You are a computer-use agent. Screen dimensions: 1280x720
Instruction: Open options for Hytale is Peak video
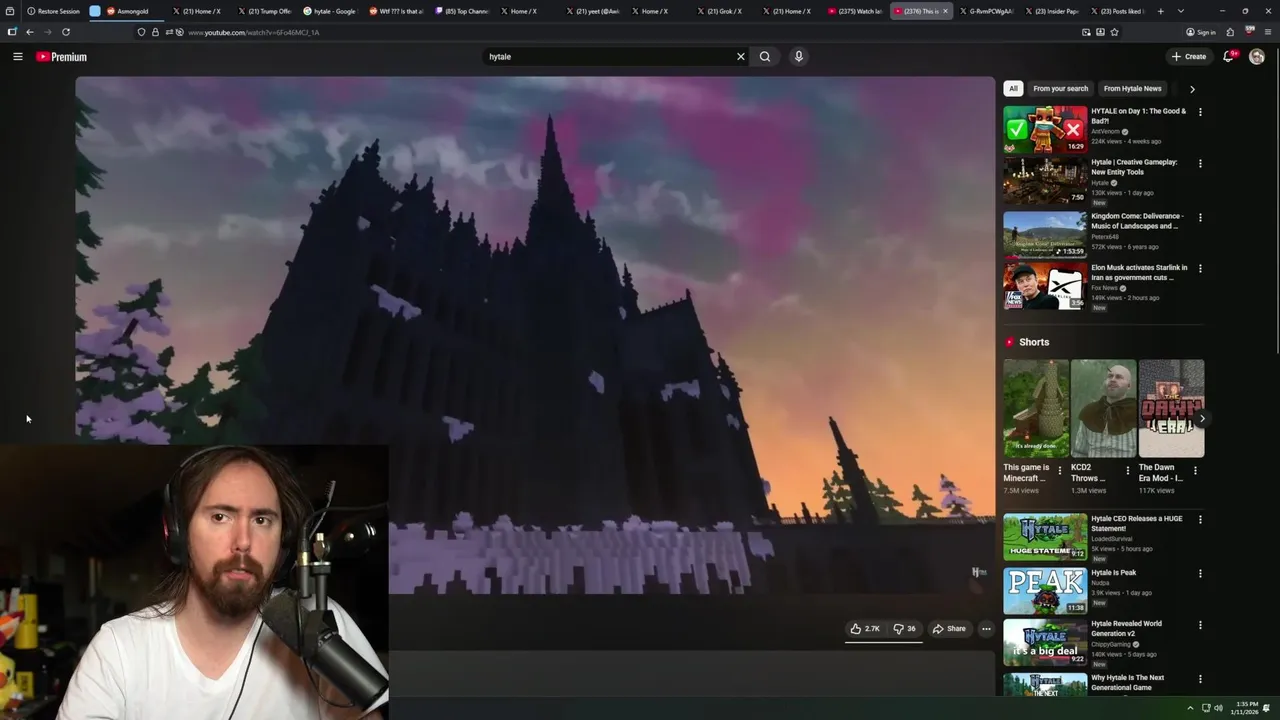pos(1200,574)
